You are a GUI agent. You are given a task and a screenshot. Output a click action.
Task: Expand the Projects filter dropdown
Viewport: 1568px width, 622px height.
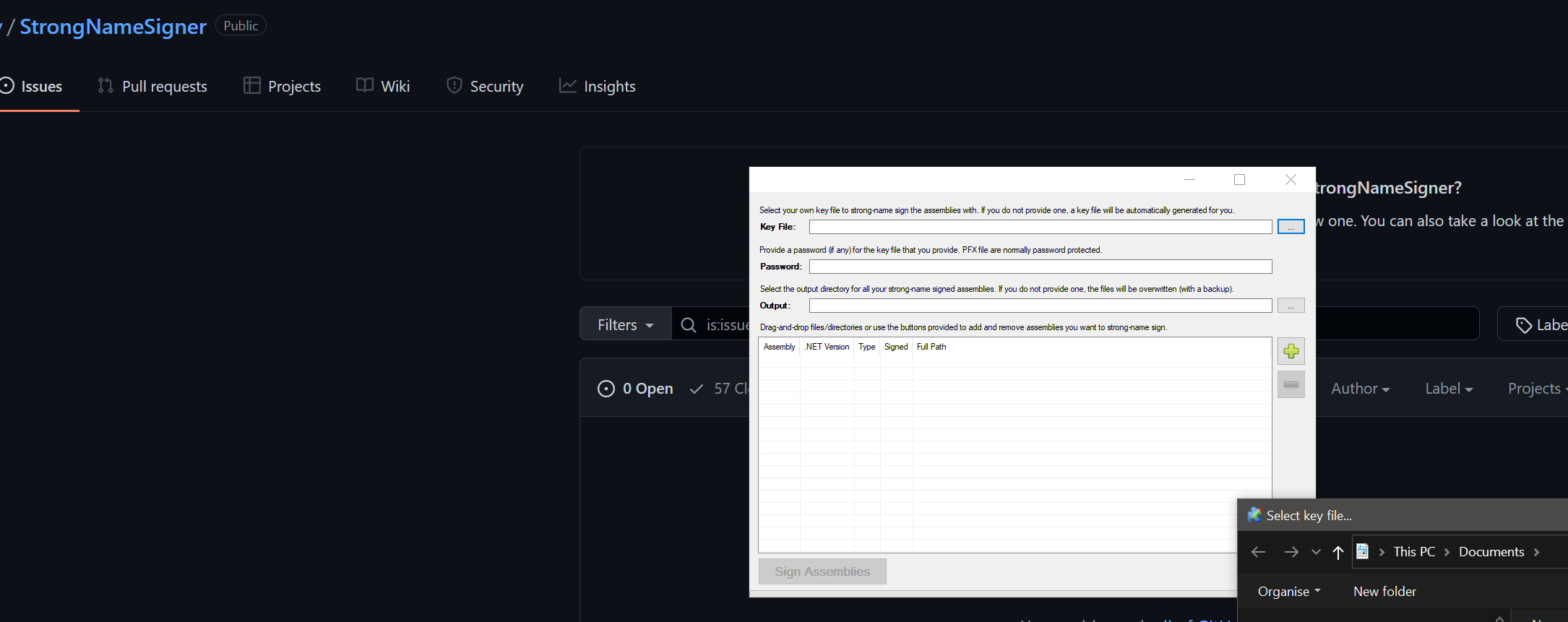1537,389
